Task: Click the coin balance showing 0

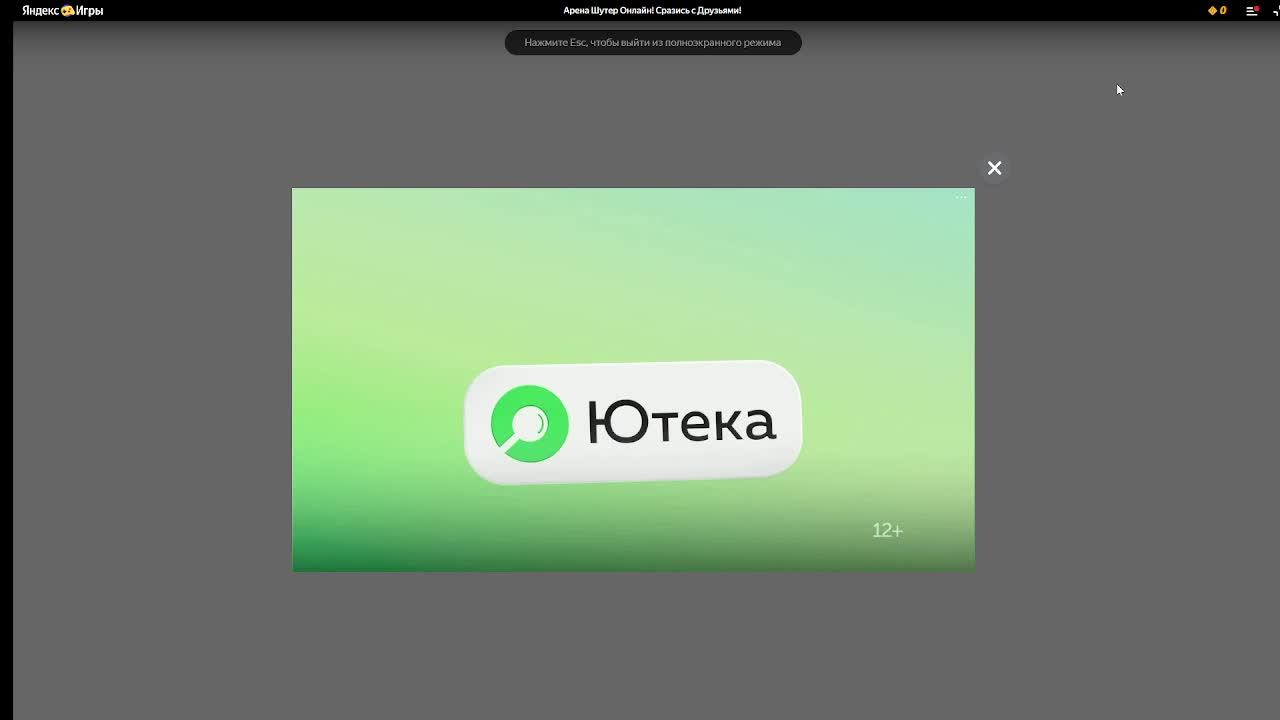Action: (1217, 10)
